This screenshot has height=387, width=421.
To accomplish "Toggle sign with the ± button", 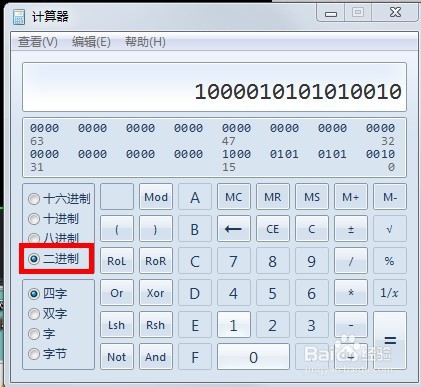I will coord(351,229).
